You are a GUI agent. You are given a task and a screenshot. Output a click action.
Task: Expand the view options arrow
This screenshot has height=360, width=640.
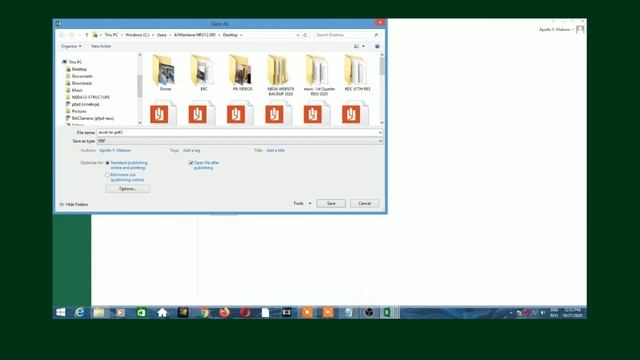[363, 46]
